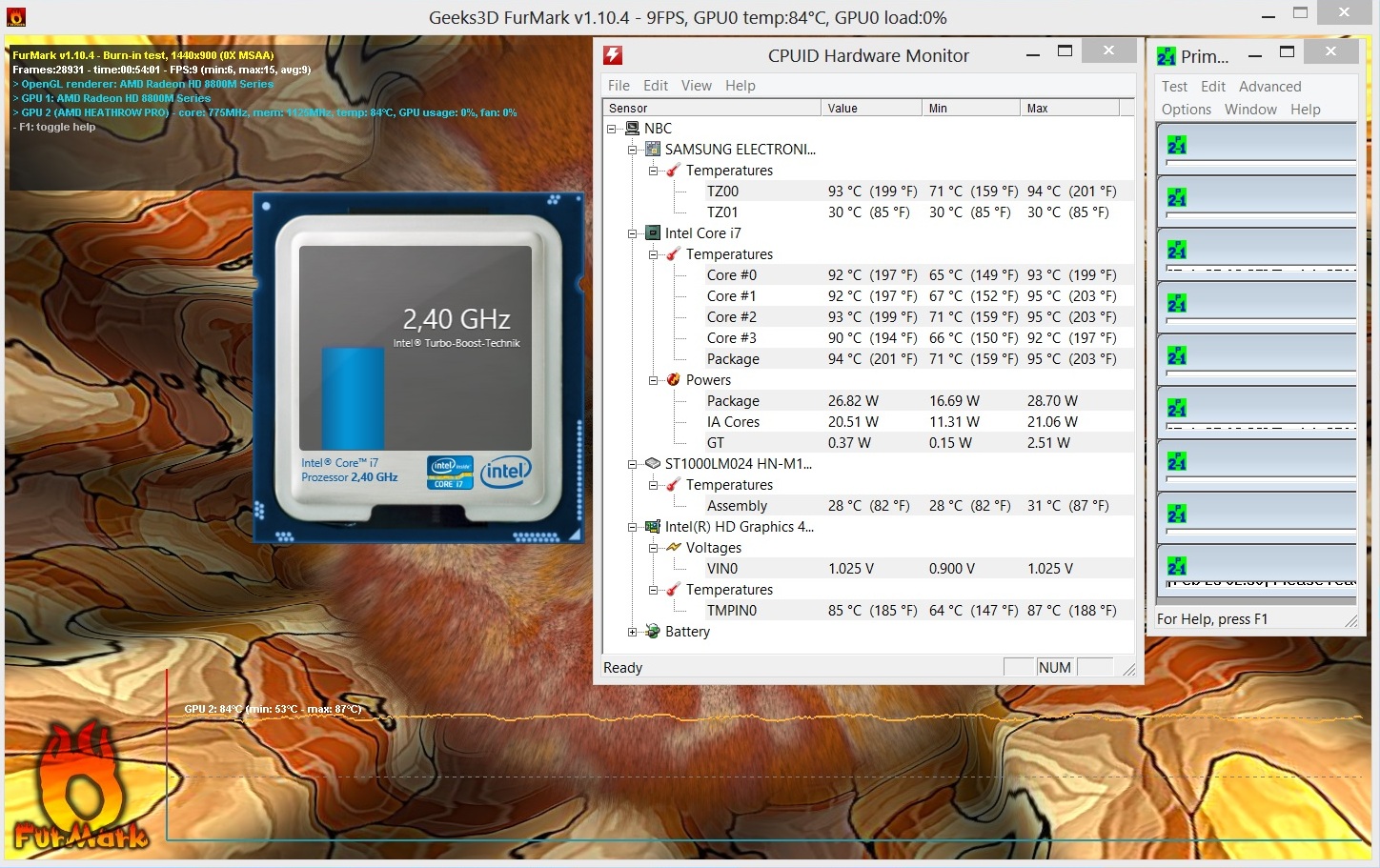Click the Battery icon in sensor tree
This screenshot has width=1380, height=868.
pyautogui.click(x=653, y=631)
